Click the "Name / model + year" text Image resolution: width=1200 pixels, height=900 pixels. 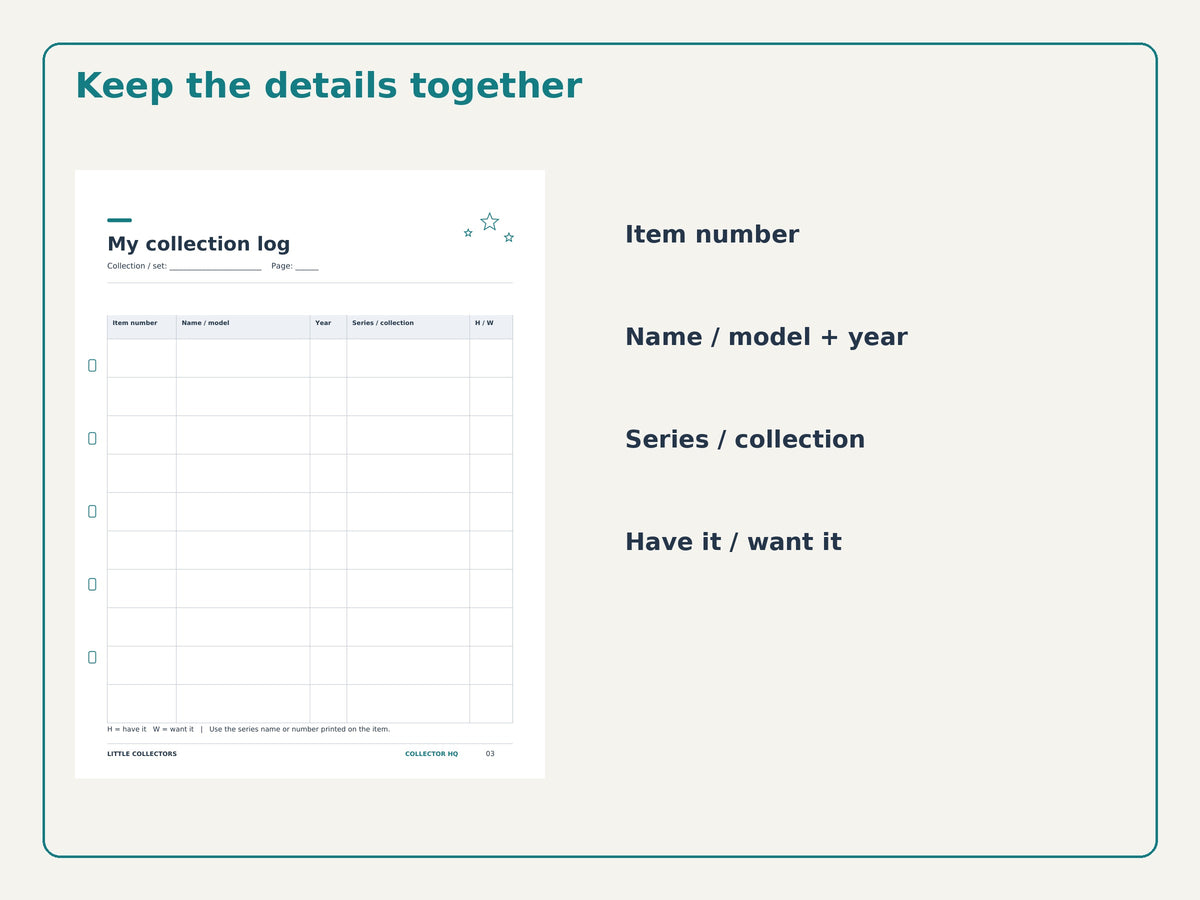766,337
